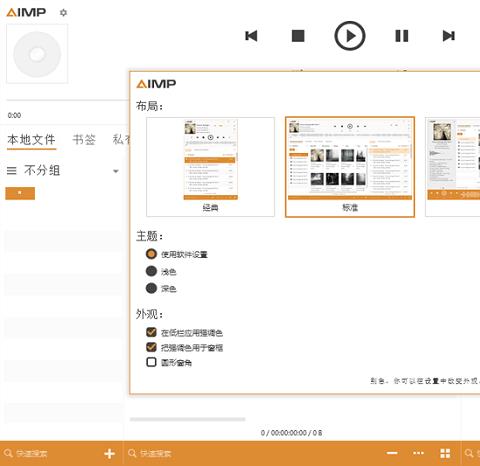Screen dimensions: 480x466
Task: Switch to the 本地文件 tab
Action: [31, 139]
